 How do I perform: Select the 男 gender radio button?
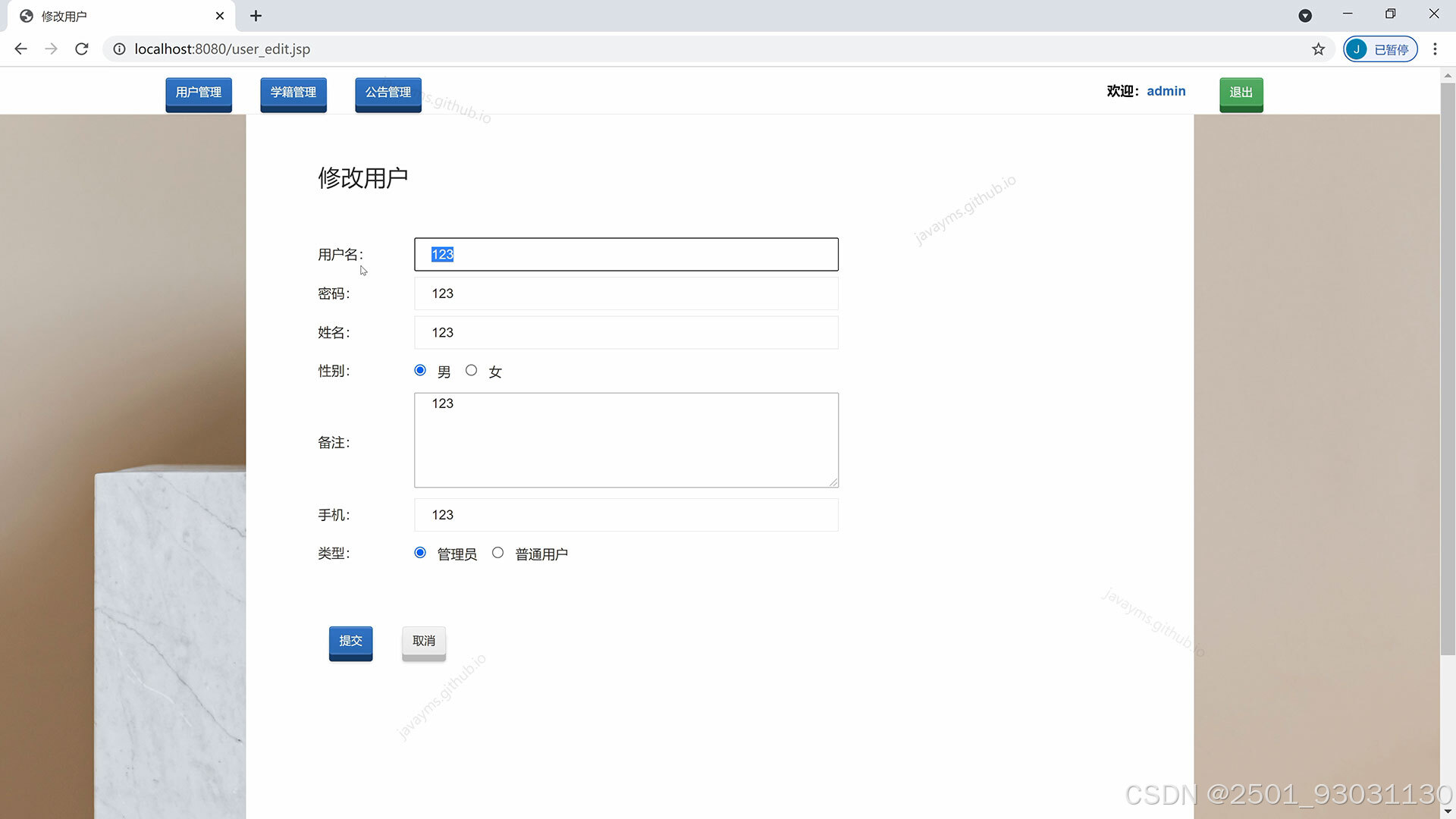pos(420,370)
